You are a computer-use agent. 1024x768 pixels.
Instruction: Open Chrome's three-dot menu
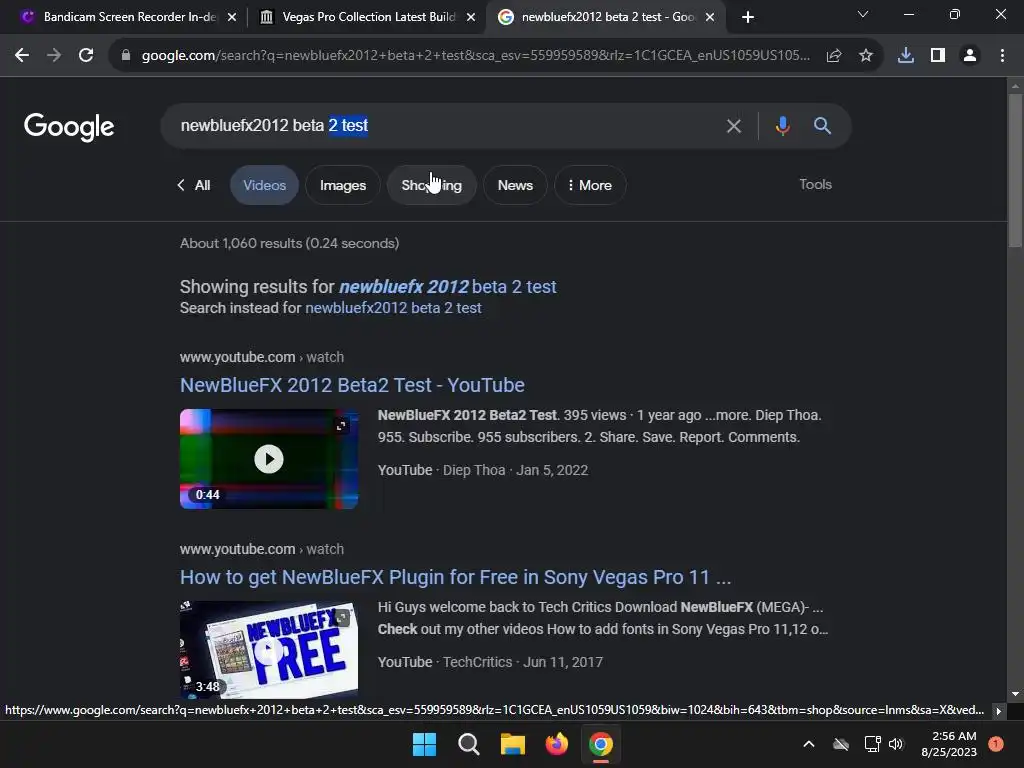(1002, 56)
